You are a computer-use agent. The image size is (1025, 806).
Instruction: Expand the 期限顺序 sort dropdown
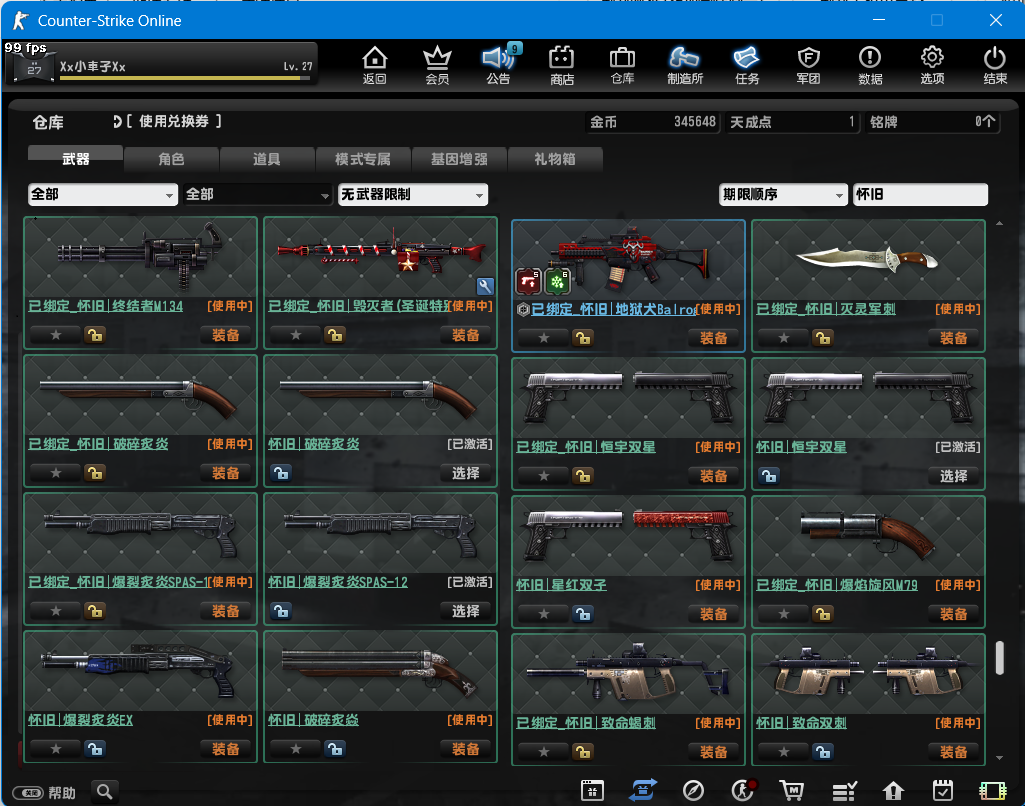coord(783,194)
